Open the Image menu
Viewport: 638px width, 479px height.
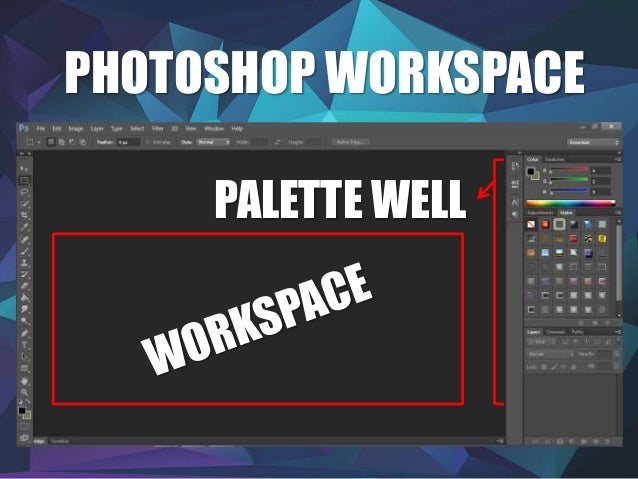pos(76,128)
